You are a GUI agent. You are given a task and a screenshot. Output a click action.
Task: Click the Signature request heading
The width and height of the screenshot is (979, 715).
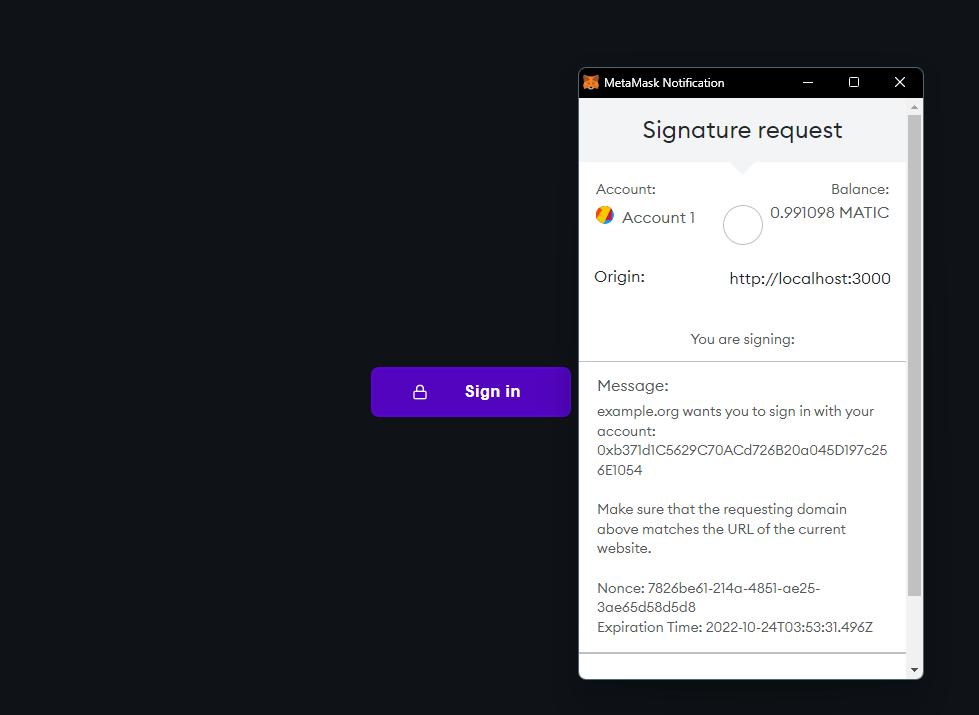click(742, 130)
